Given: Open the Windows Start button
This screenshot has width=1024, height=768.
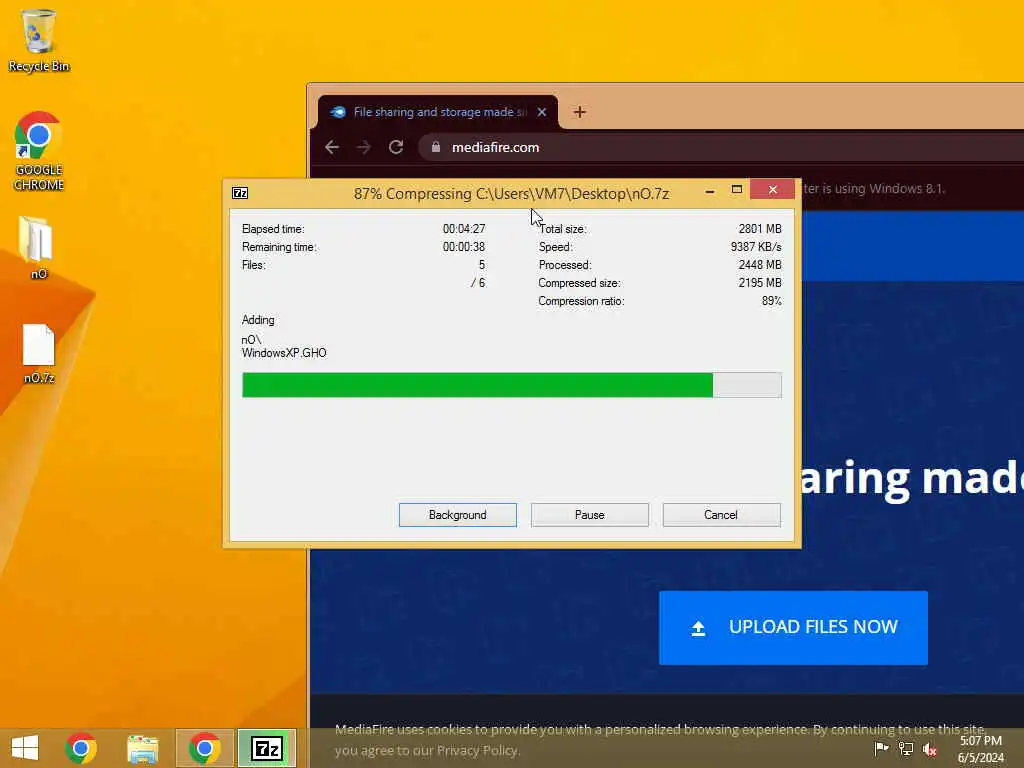Looking at the screenshot, I should point(25,748).
